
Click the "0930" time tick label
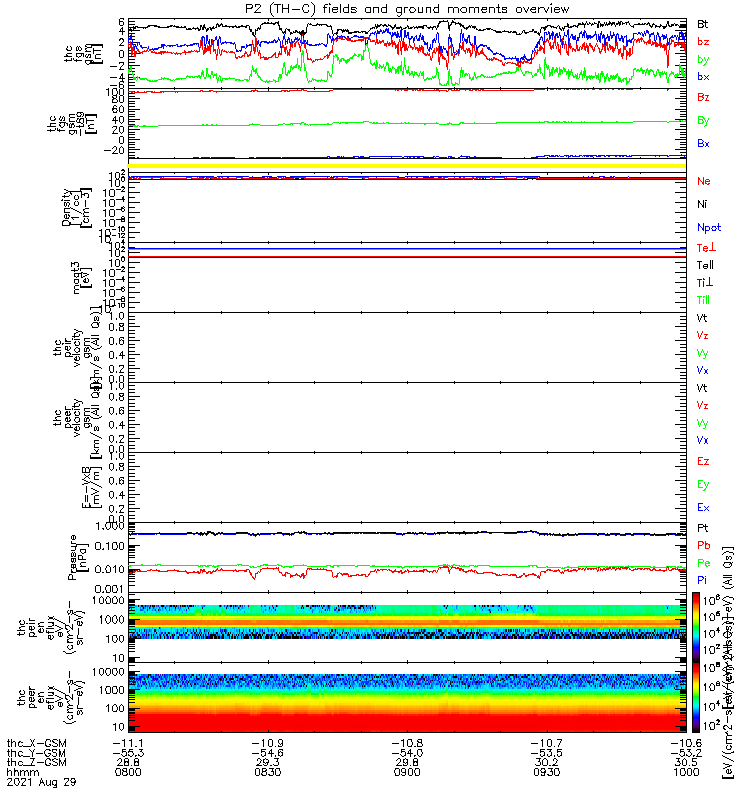(x=546, y=772)
